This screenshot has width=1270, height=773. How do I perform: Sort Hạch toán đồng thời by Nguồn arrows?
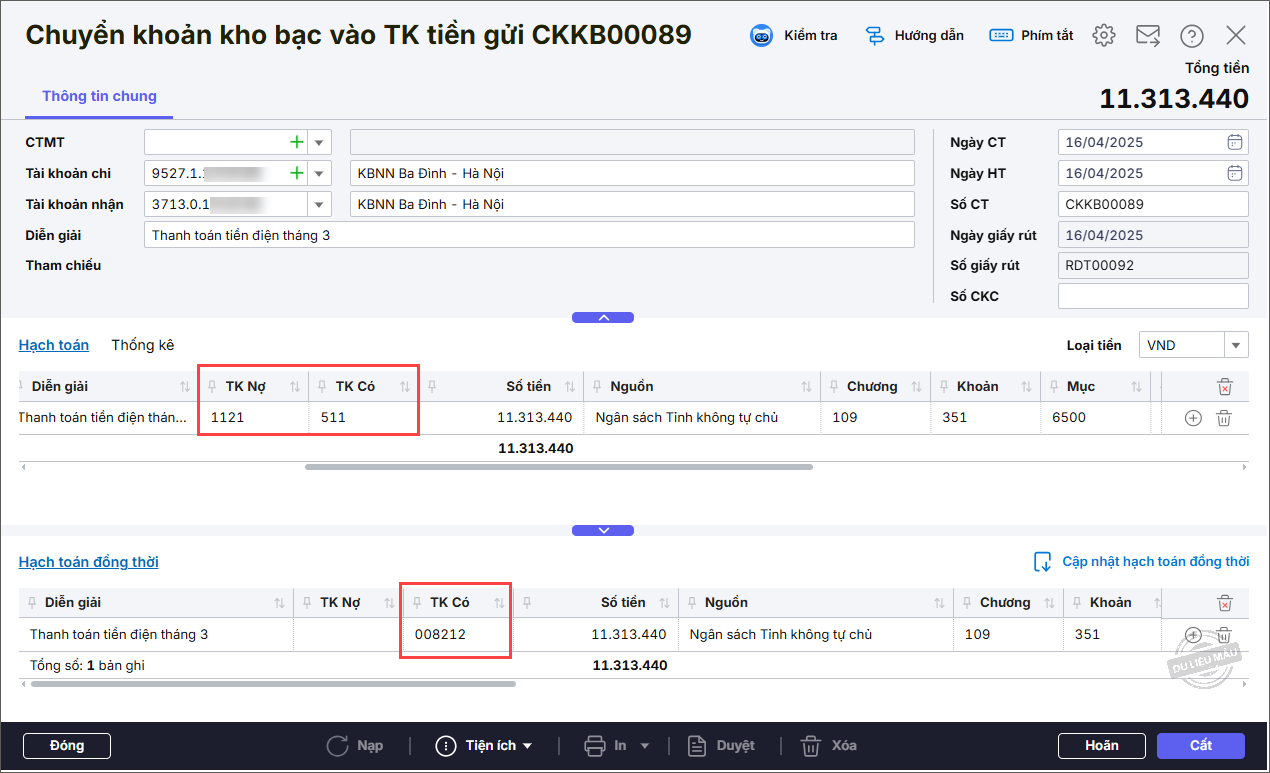click(x=939, y=603)
